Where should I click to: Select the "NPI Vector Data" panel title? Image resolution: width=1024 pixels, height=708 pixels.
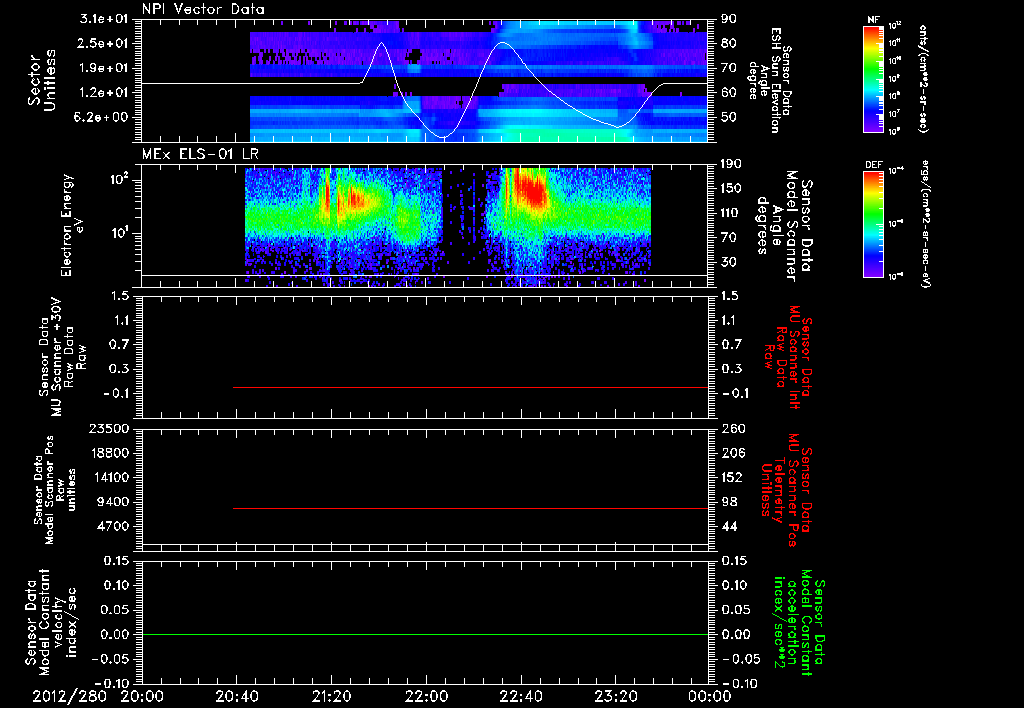pos(204,9)
